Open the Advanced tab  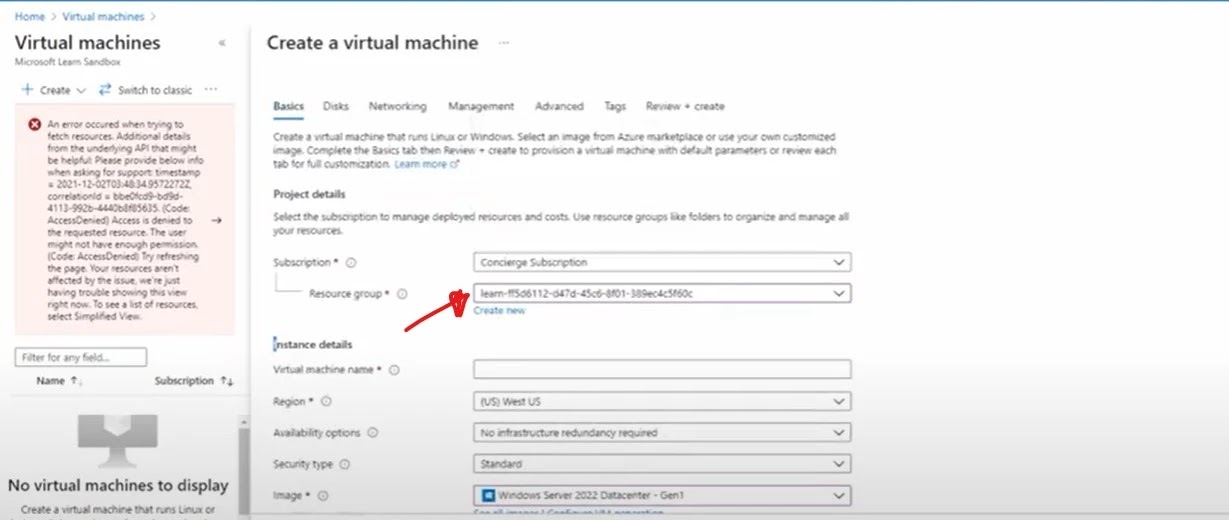(559, 106)
